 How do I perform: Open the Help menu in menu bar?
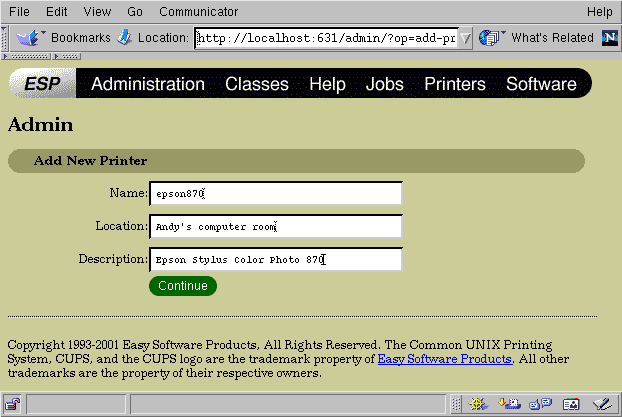599,12
